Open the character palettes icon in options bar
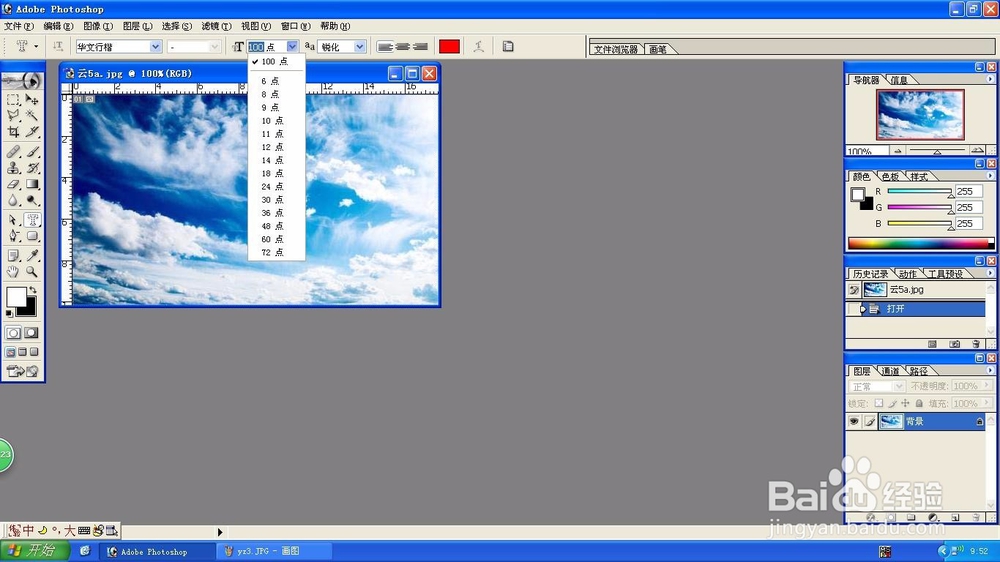This screenshot has width=1000, height=562. (508, 47)
